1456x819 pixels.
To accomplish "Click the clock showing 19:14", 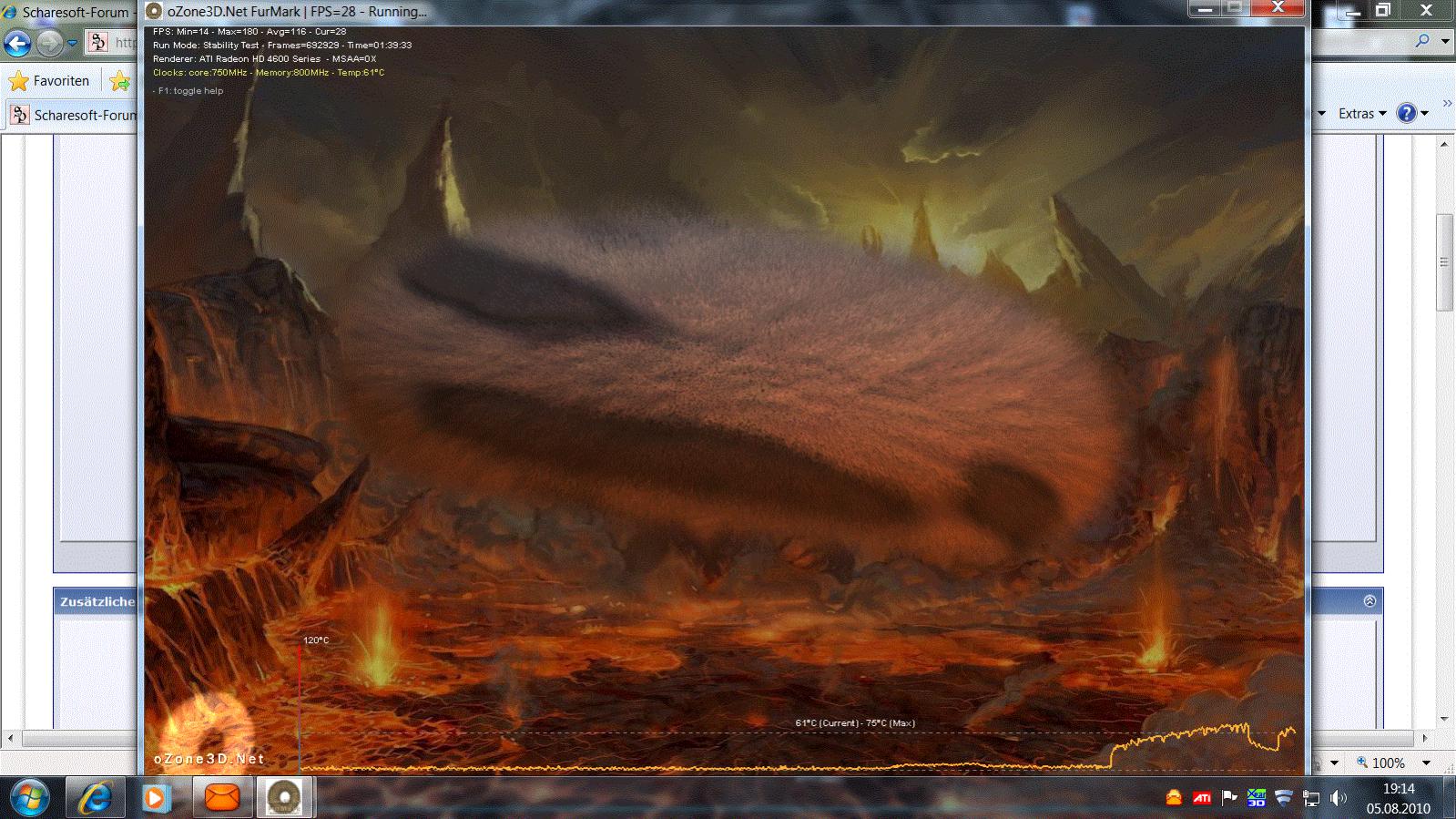I will click(1399, 798).
